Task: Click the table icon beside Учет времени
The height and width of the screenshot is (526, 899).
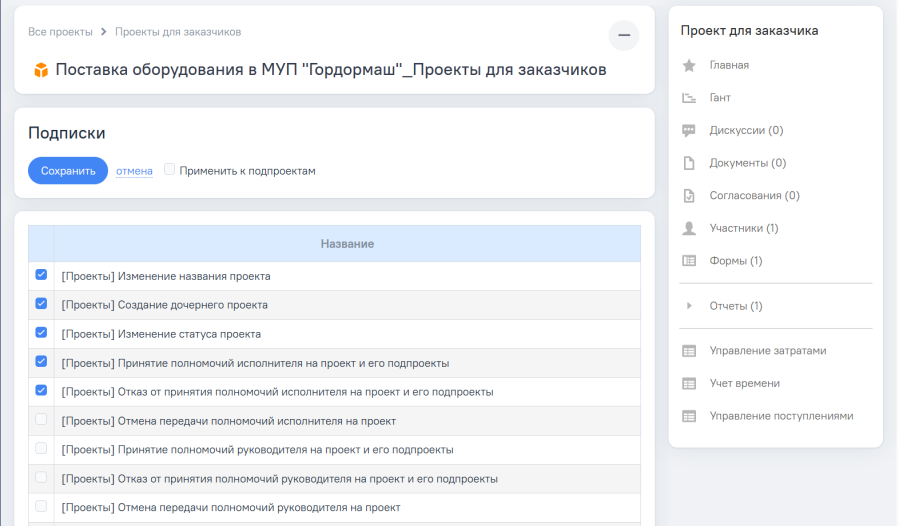Action: [689, 384]
